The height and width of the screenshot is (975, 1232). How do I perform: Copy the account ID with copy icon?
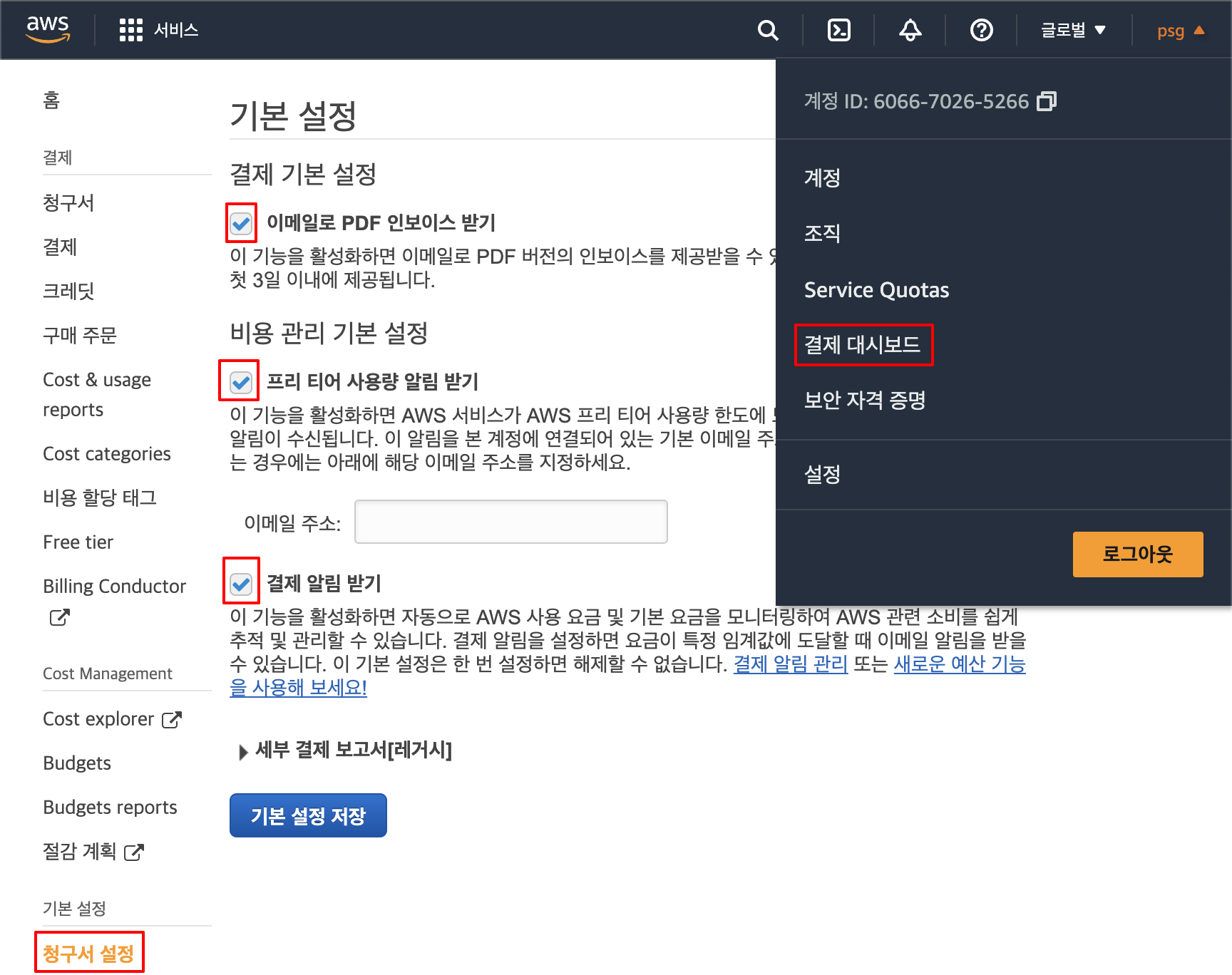[x=1047, y=101]
